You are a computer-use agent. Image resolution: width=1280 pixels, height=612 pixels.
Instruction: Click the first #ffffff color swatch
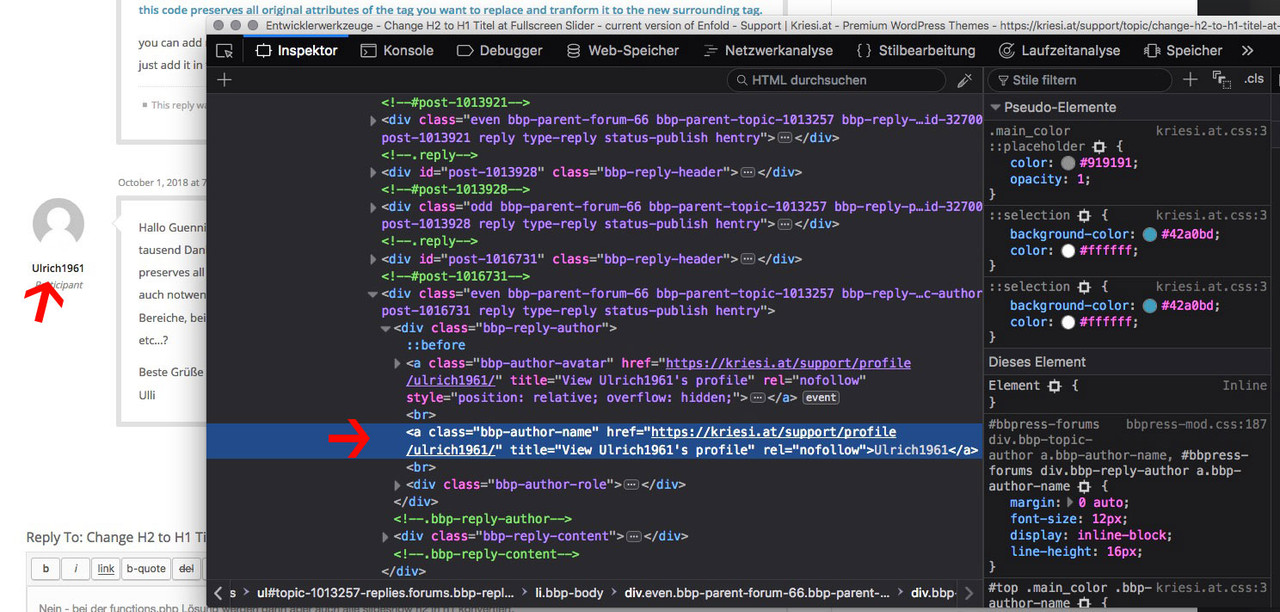(x=1068, y=251)
